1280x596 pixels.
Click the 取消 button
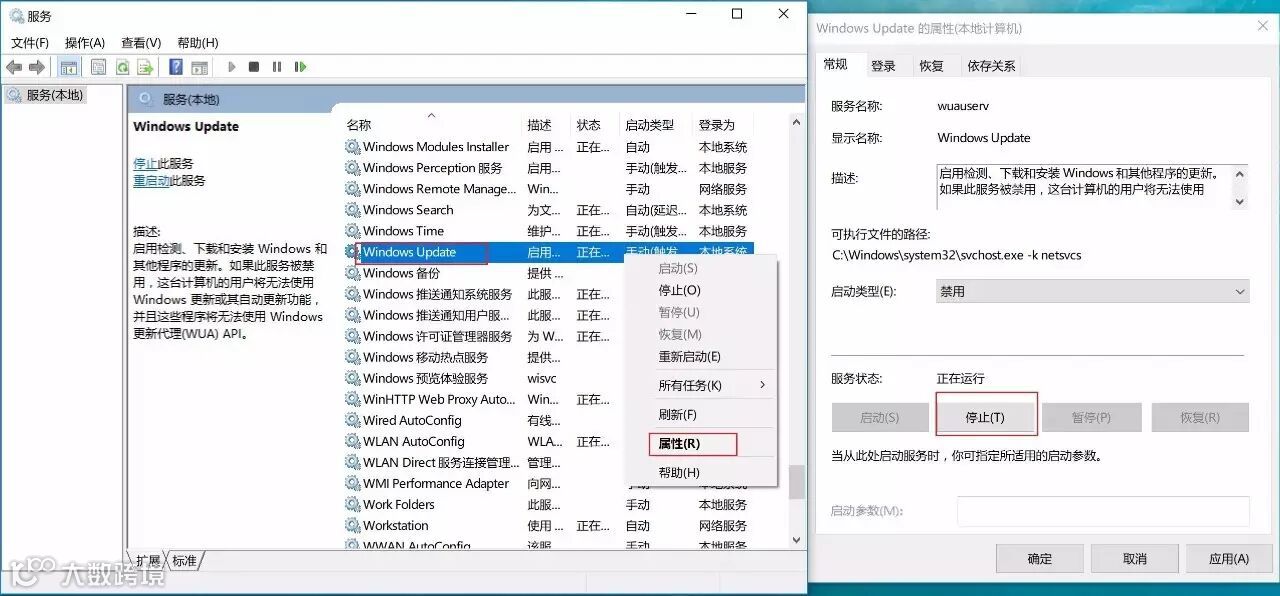pos(1134,559)
